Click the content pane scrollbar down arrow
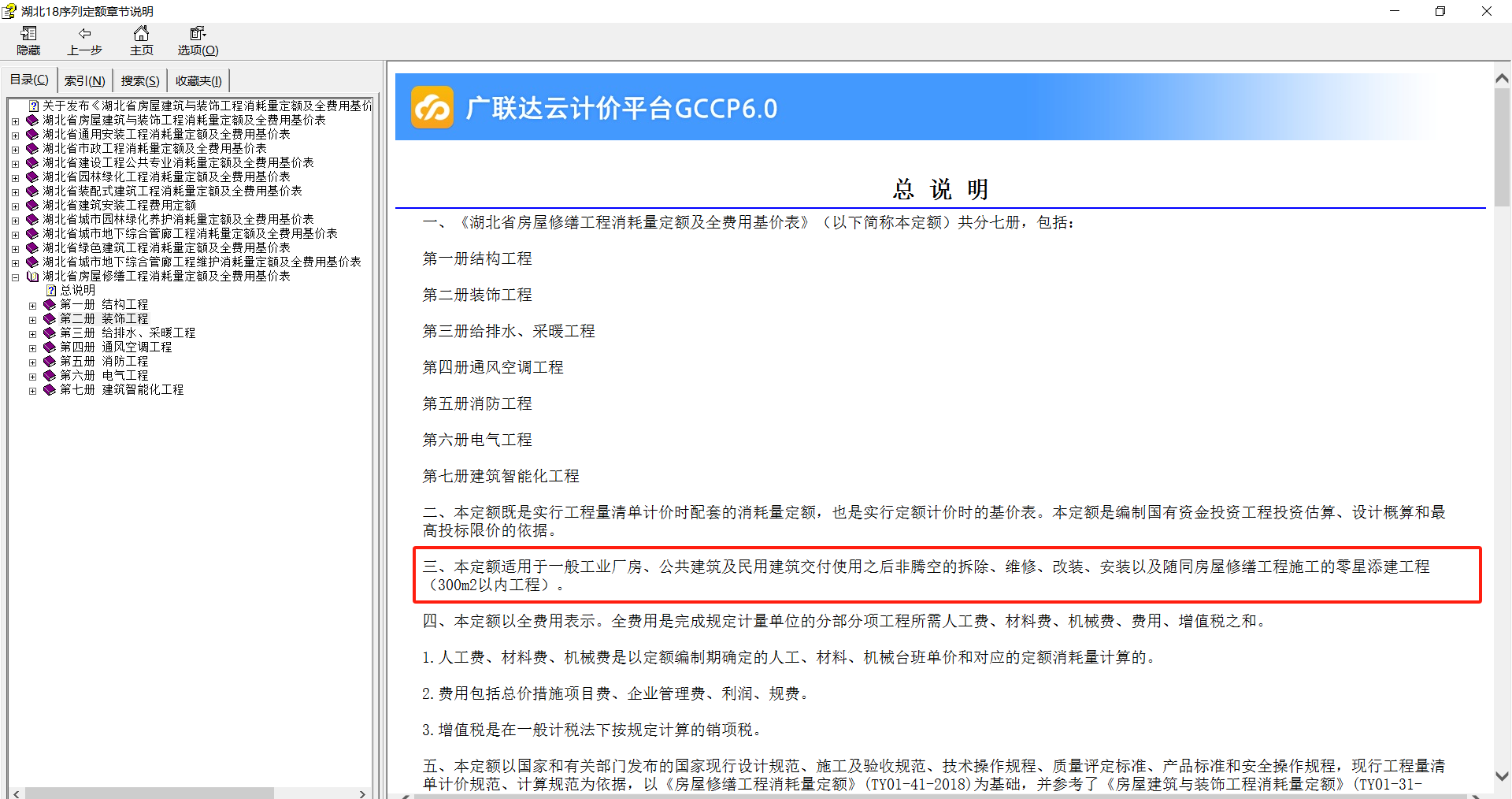The height and width of the screenshot is (799, 1512). pos(1502,776)
